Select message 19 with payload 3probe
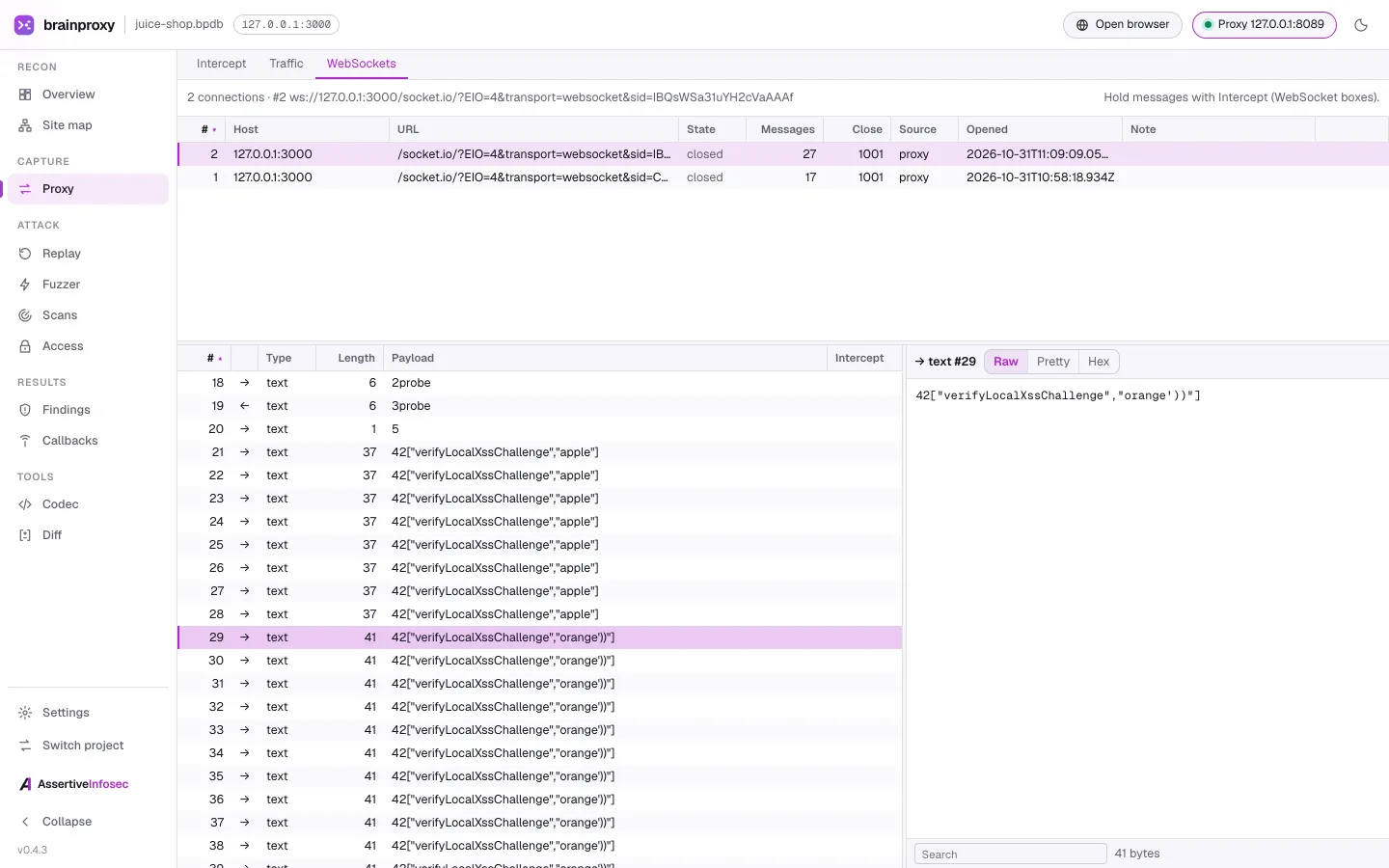The height and width of the screenshot is (868, 1389). 539,406
